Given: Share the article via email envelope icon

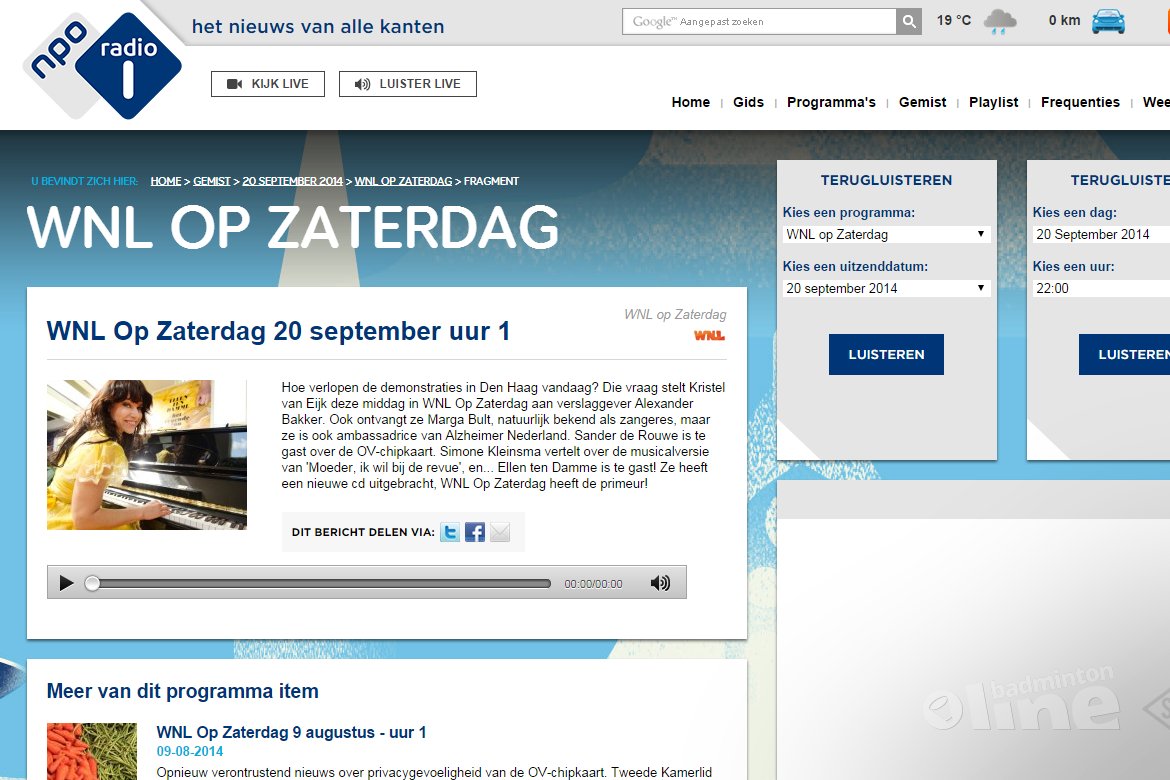Looking at the screenshot, I should (x=500, y=532).
